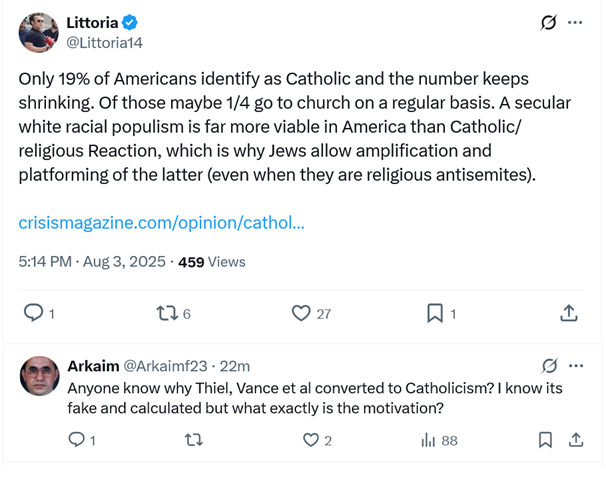Click the Grok icon on Littoria's post

coord(548,23)
